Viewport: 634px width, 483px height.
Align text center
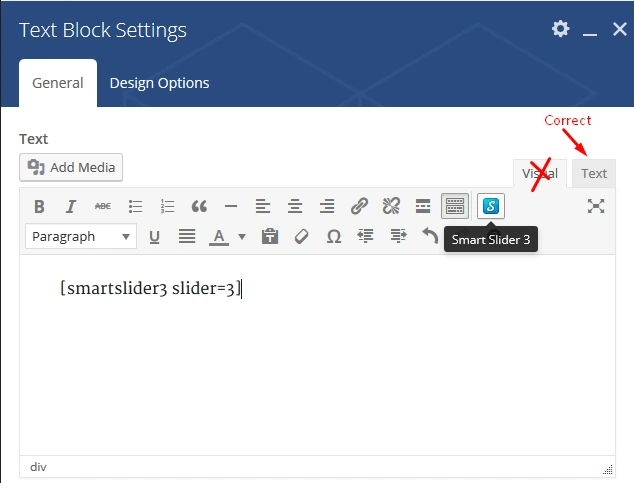tap(295, 207)
